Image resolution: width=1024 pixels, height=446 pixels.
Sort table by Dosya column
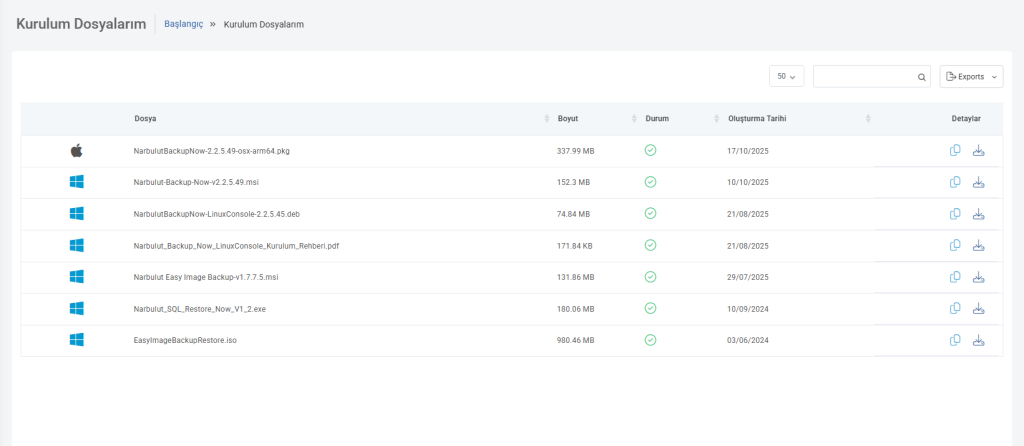coord(146,118)
